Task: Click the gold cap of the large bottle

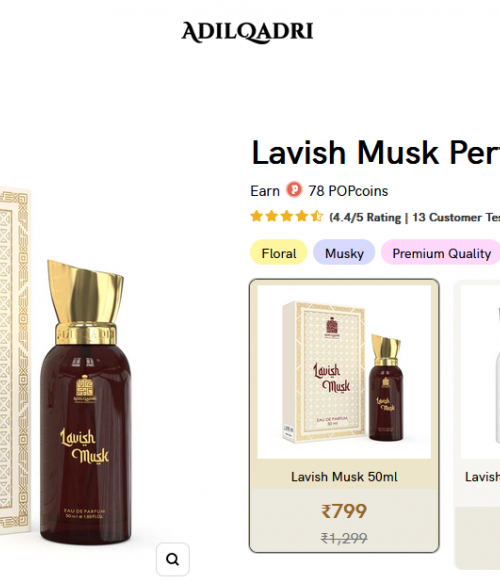Action: (86, 301)
